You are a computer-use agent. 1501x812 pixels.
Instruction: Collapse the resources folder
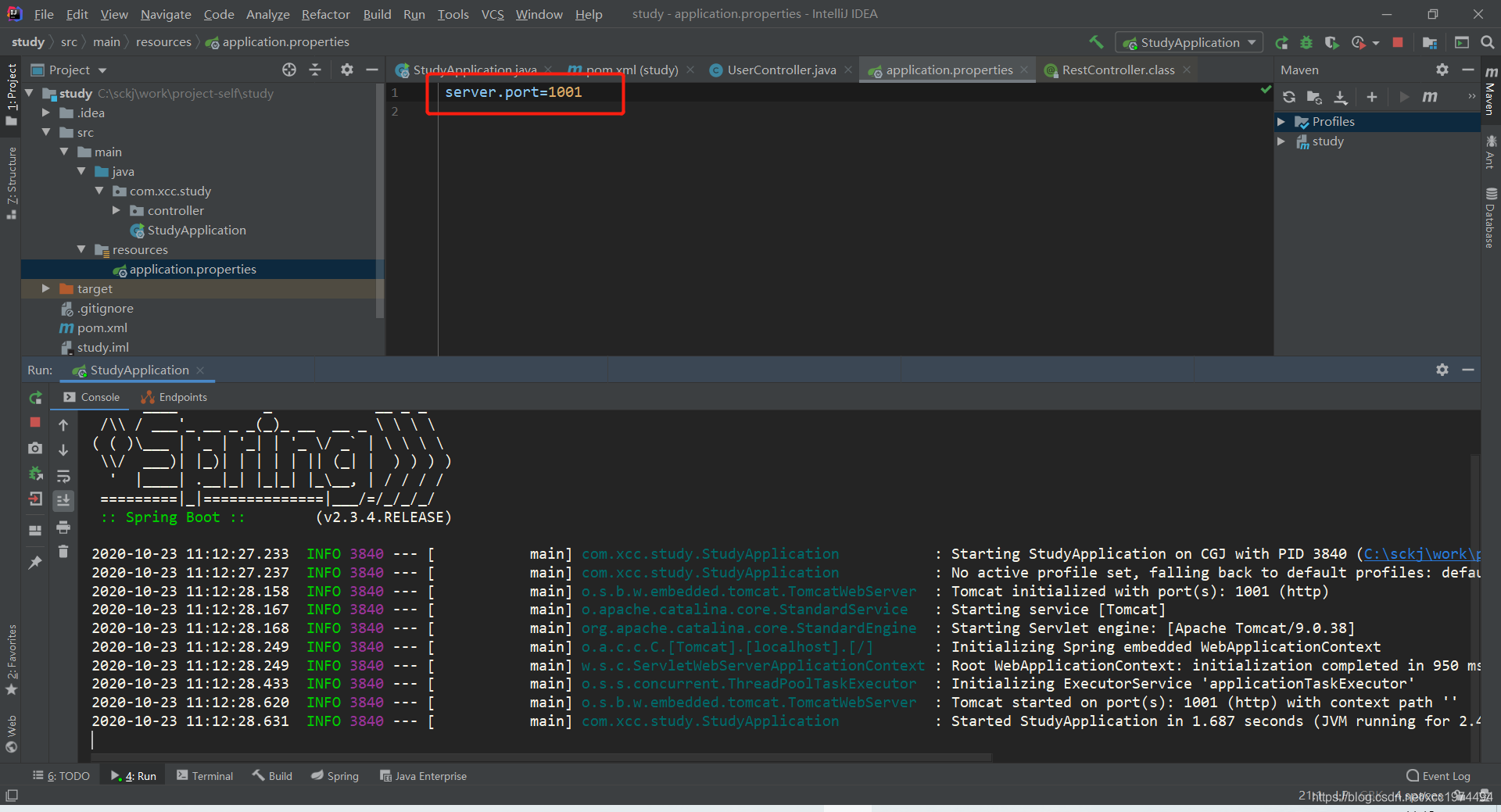point(81,249)
